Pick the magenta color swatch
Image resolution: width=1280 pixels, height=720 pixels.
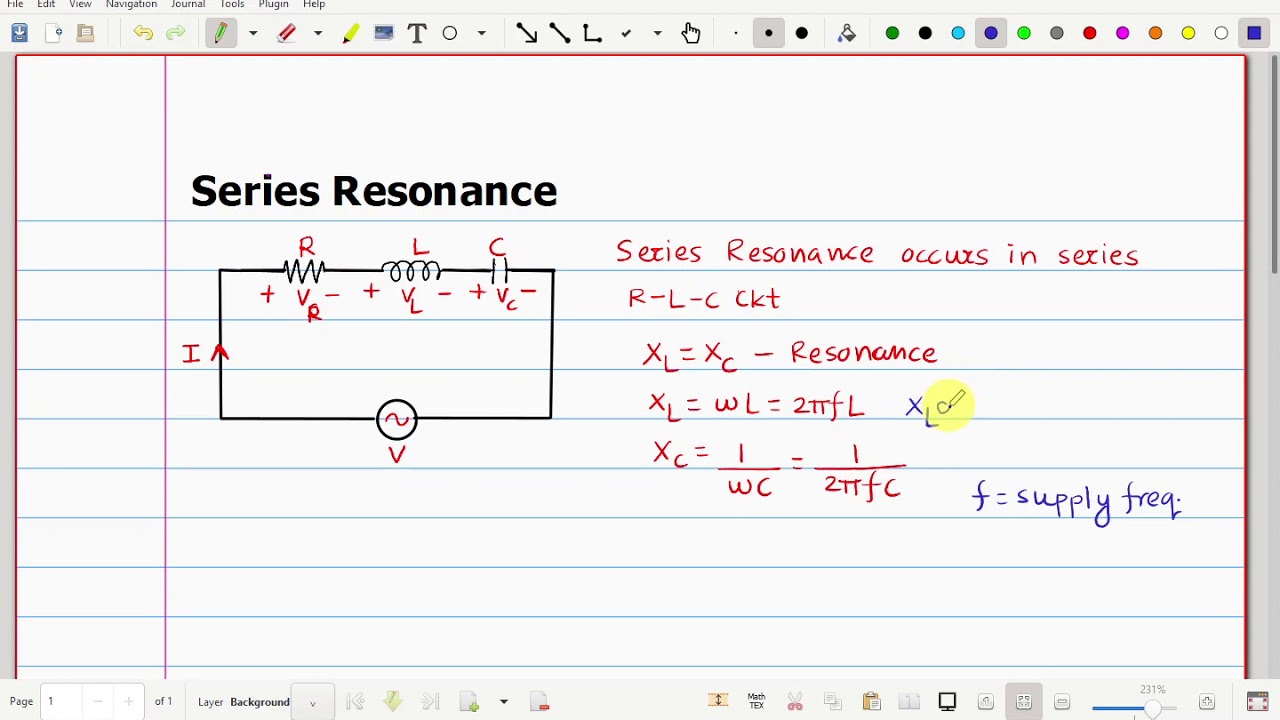coord(1123,33)
